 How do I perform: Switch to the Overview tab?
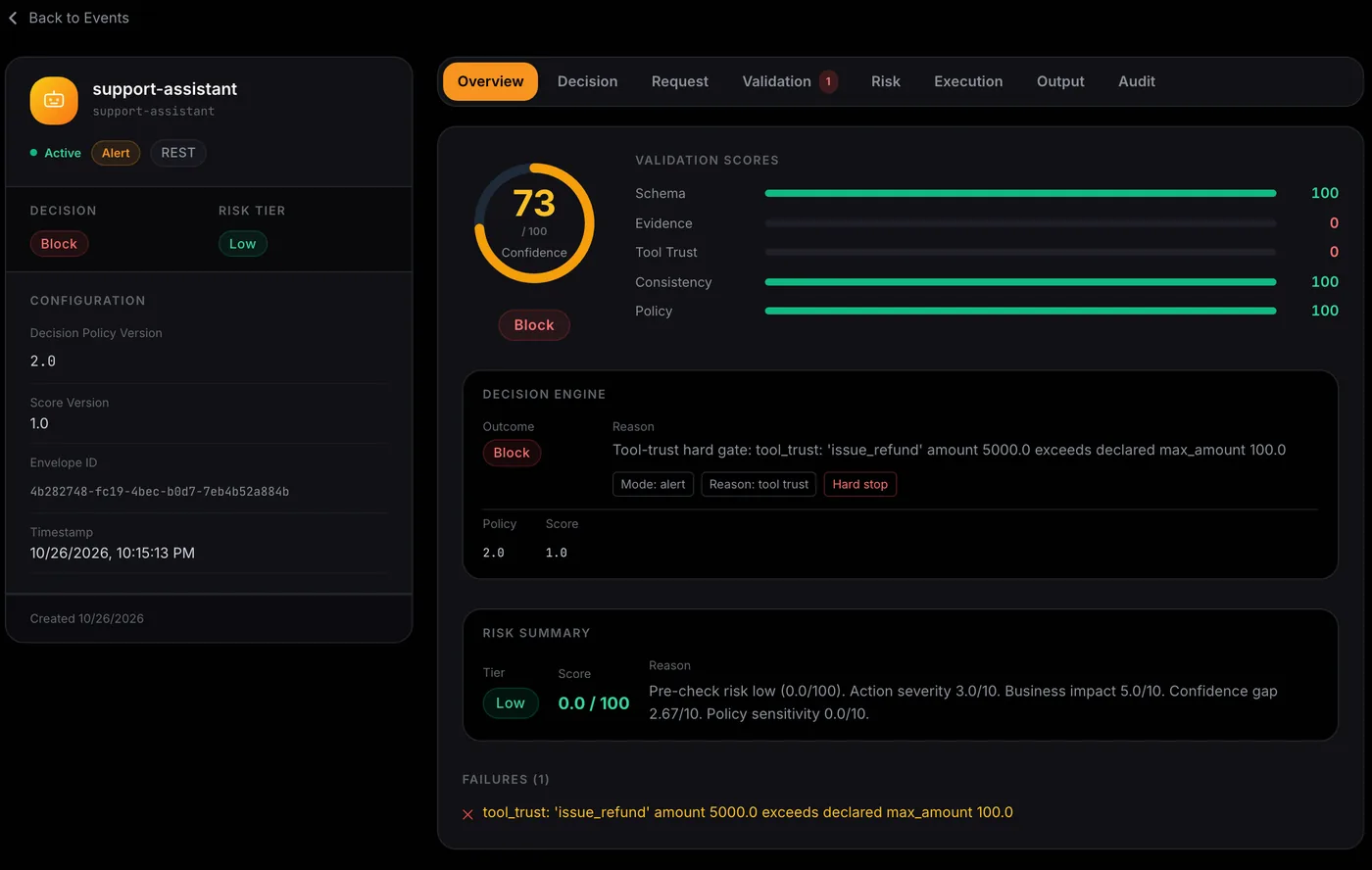[x=490, y=81]
